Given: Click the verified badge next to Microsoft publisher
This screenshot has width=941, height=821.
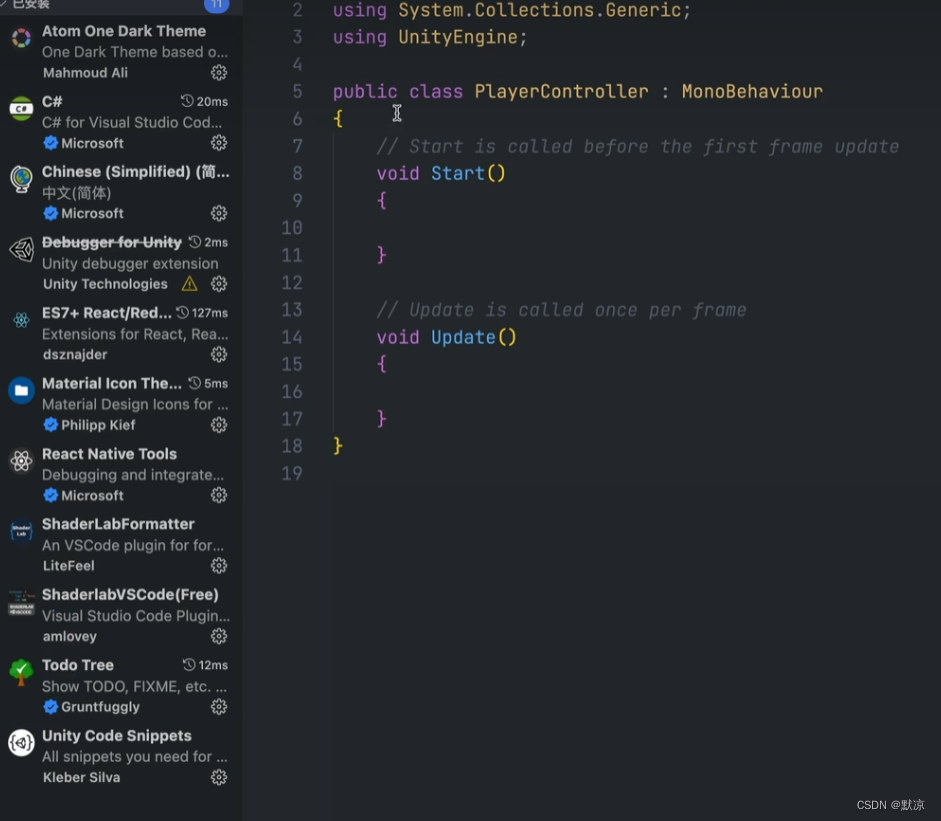Looking at the screenshot, I should [52, 143].
